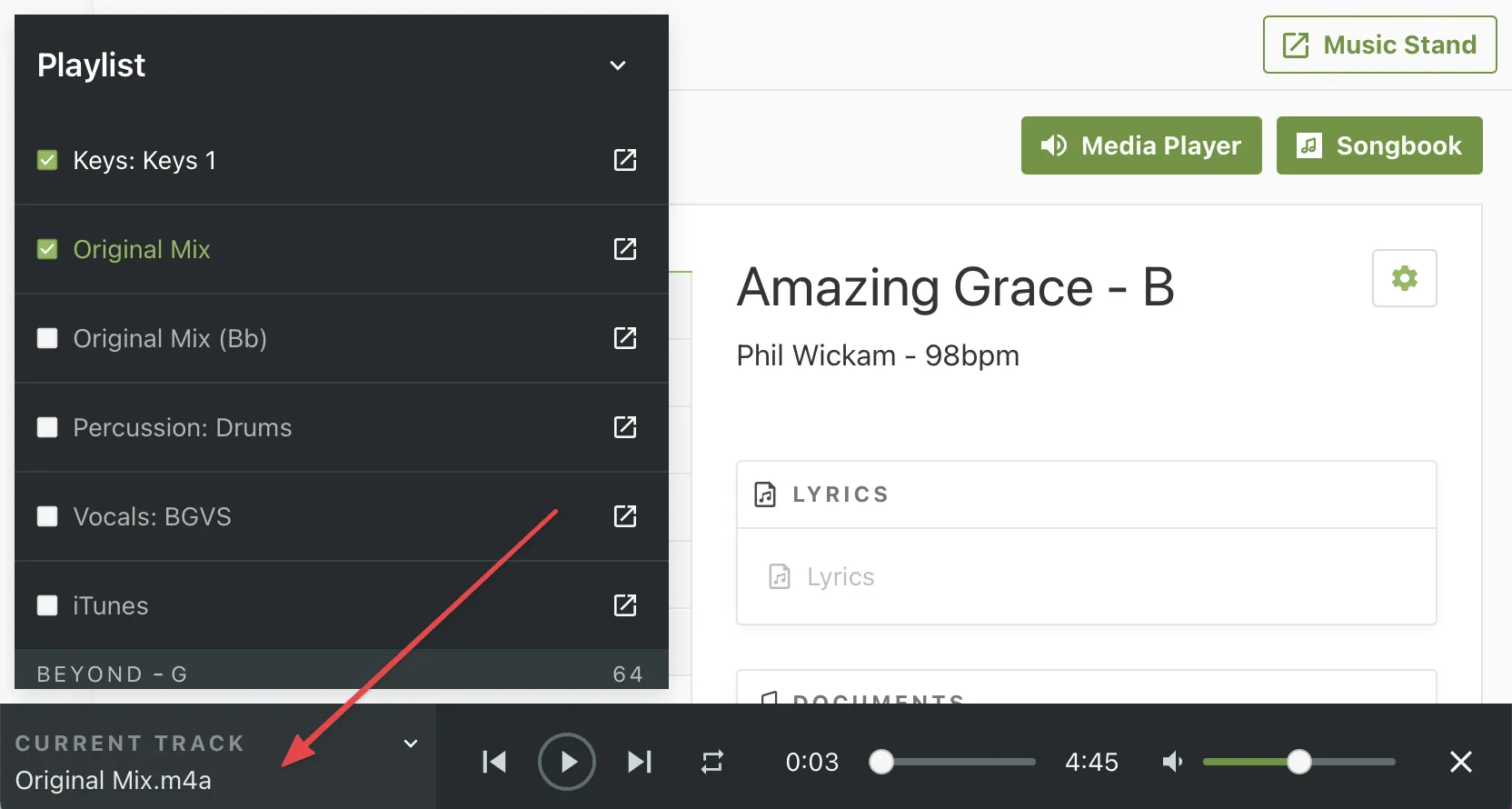The height and width of the screenshot is (809, 1512).
Task: Open the Songbook
Action: point(1379,145)
